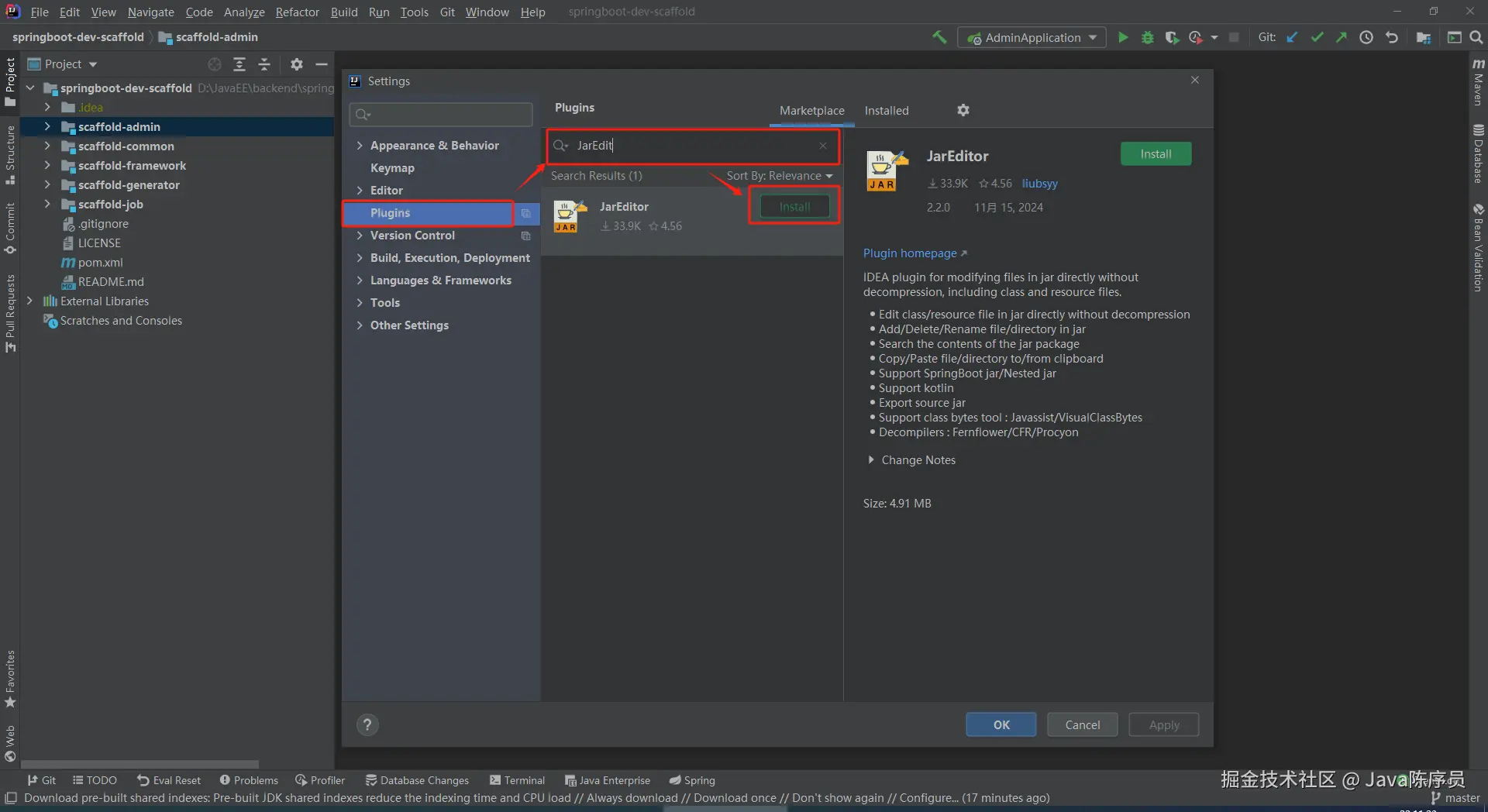Image resolution: width=1488 pixels, height=812 pixels.
Task: Push commits with Git arrow icon
Action: [1342, 37]
